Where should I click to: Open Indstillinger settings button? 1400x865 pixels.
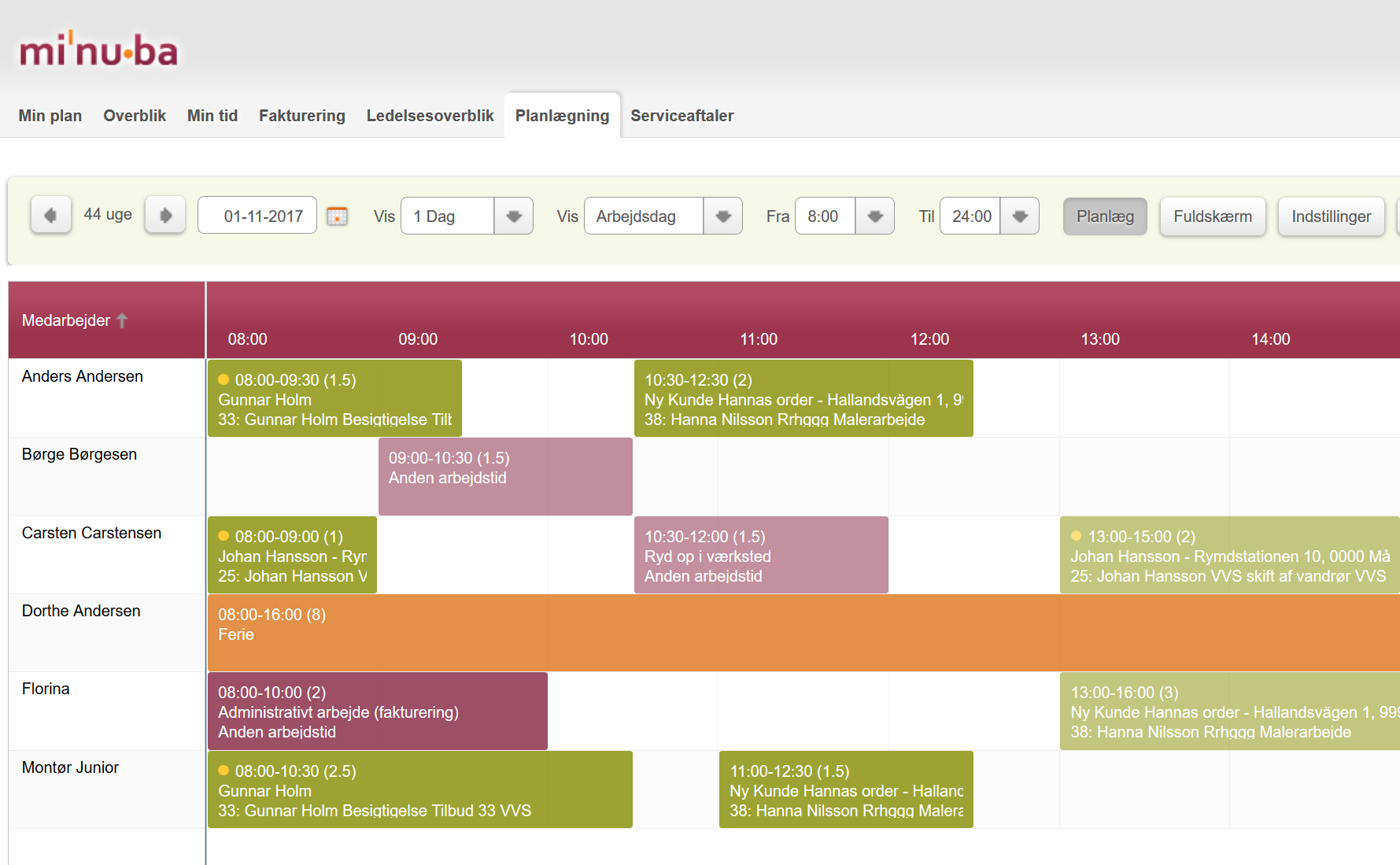(1332, 216)
